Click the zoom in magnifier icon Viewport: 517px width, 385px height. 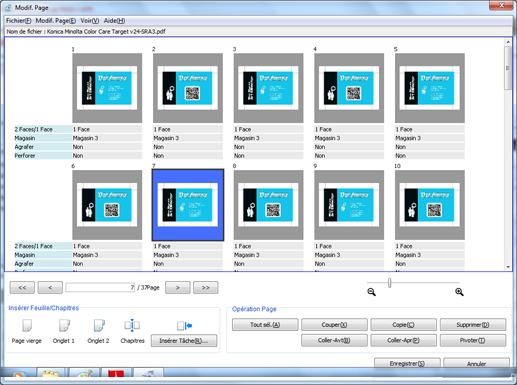(459, 292)
